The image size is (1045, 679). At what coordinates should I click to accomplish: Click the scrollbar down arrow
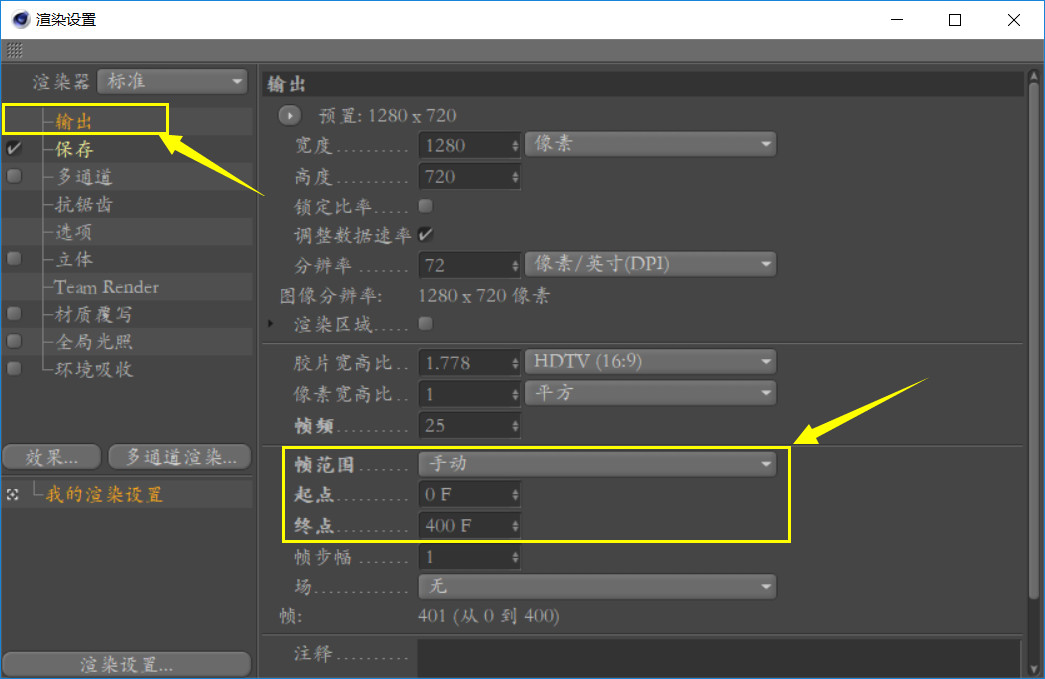[1034, 669]
